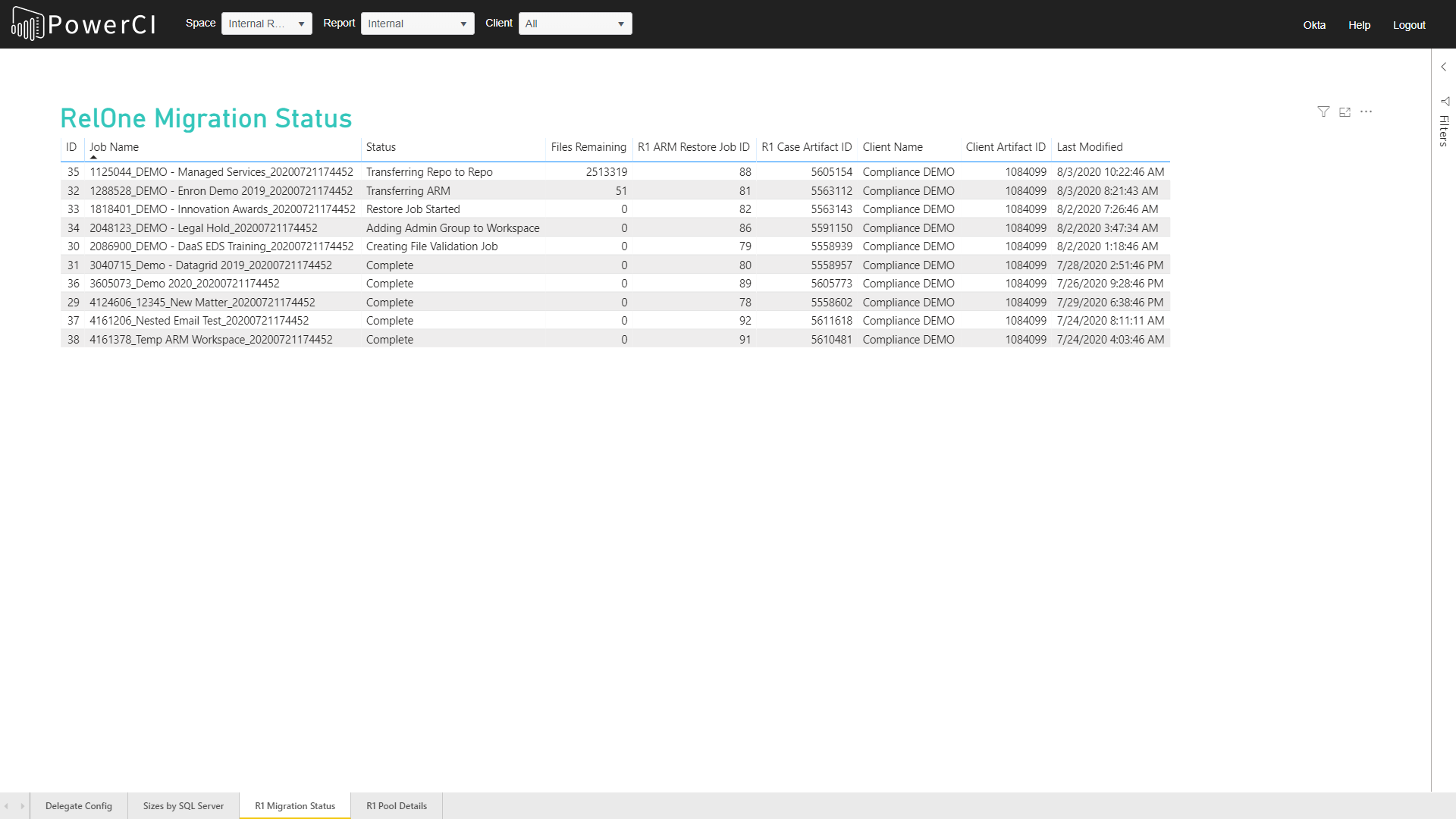
Task: Click the Logout button
Action: [1410, 25]
